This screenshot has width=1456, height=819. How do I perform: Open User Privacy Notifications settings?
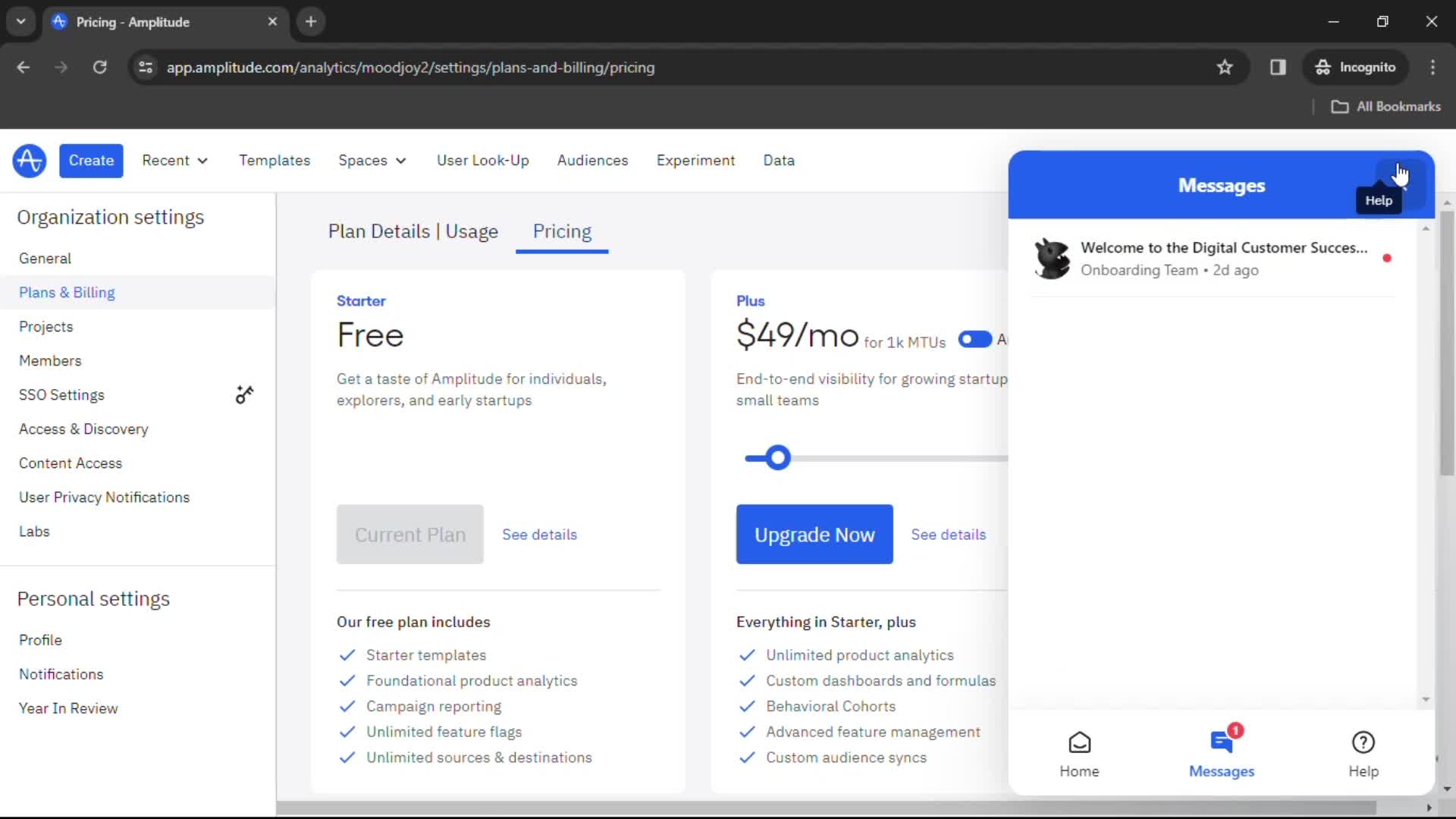pos(105,497)
